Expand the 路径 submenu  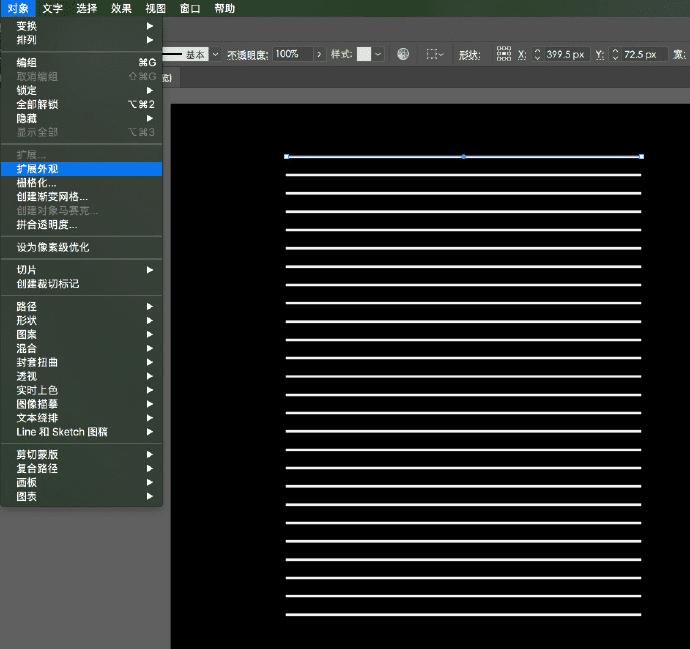27,306
